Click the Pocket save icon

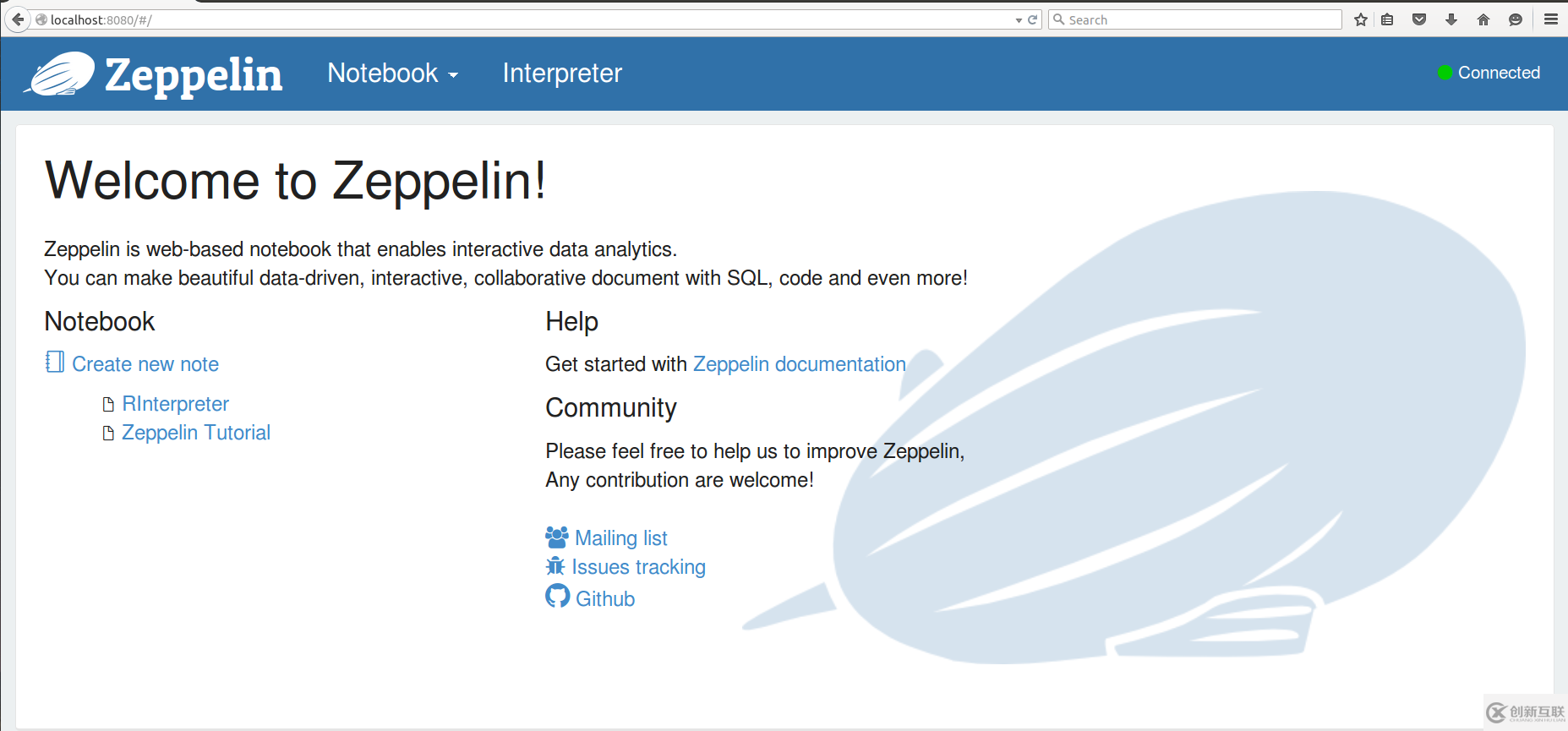1419,19
